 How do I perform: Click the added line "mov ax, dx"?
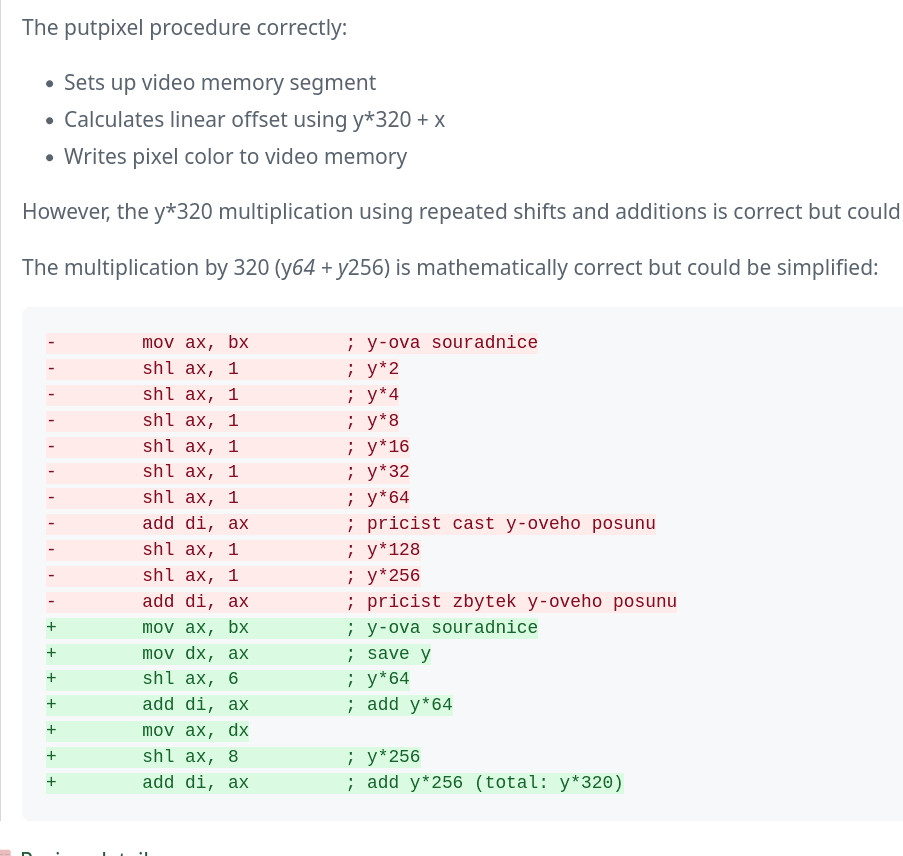click(195, 731)
